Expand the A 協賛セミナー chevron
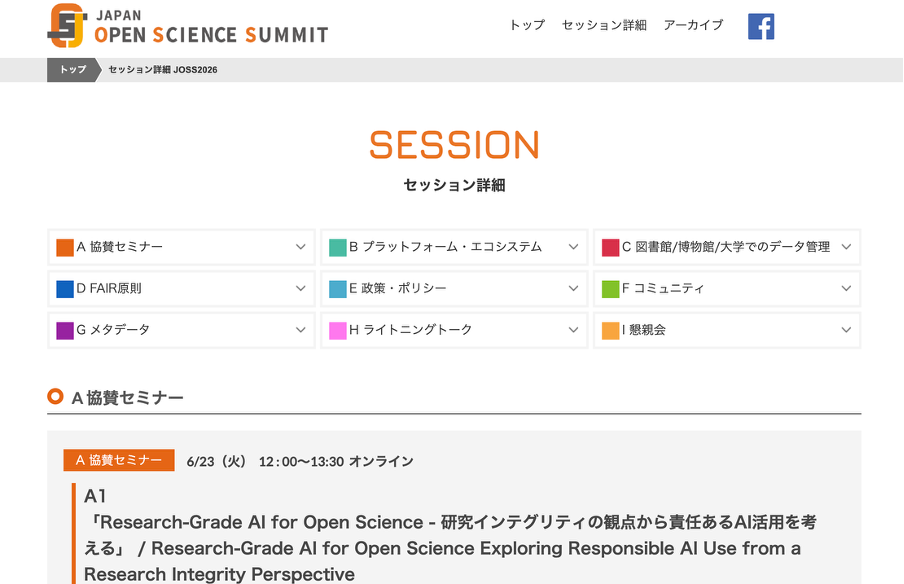 point(300,247)
